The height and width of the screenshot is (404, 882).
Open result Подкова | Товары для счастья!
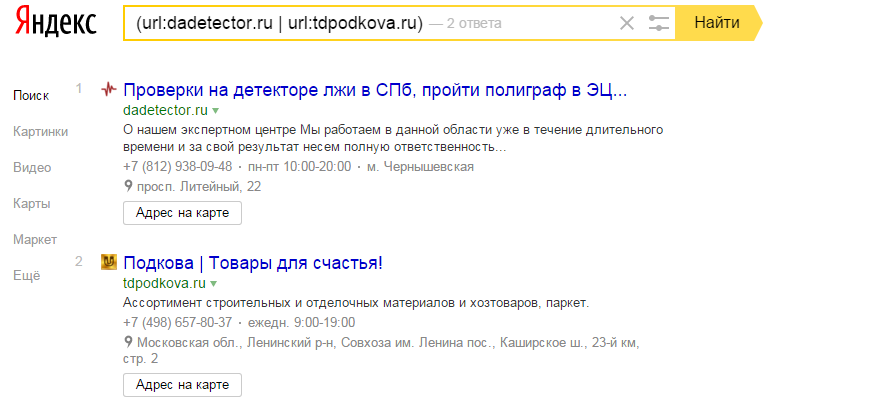[x=253, y=263]
